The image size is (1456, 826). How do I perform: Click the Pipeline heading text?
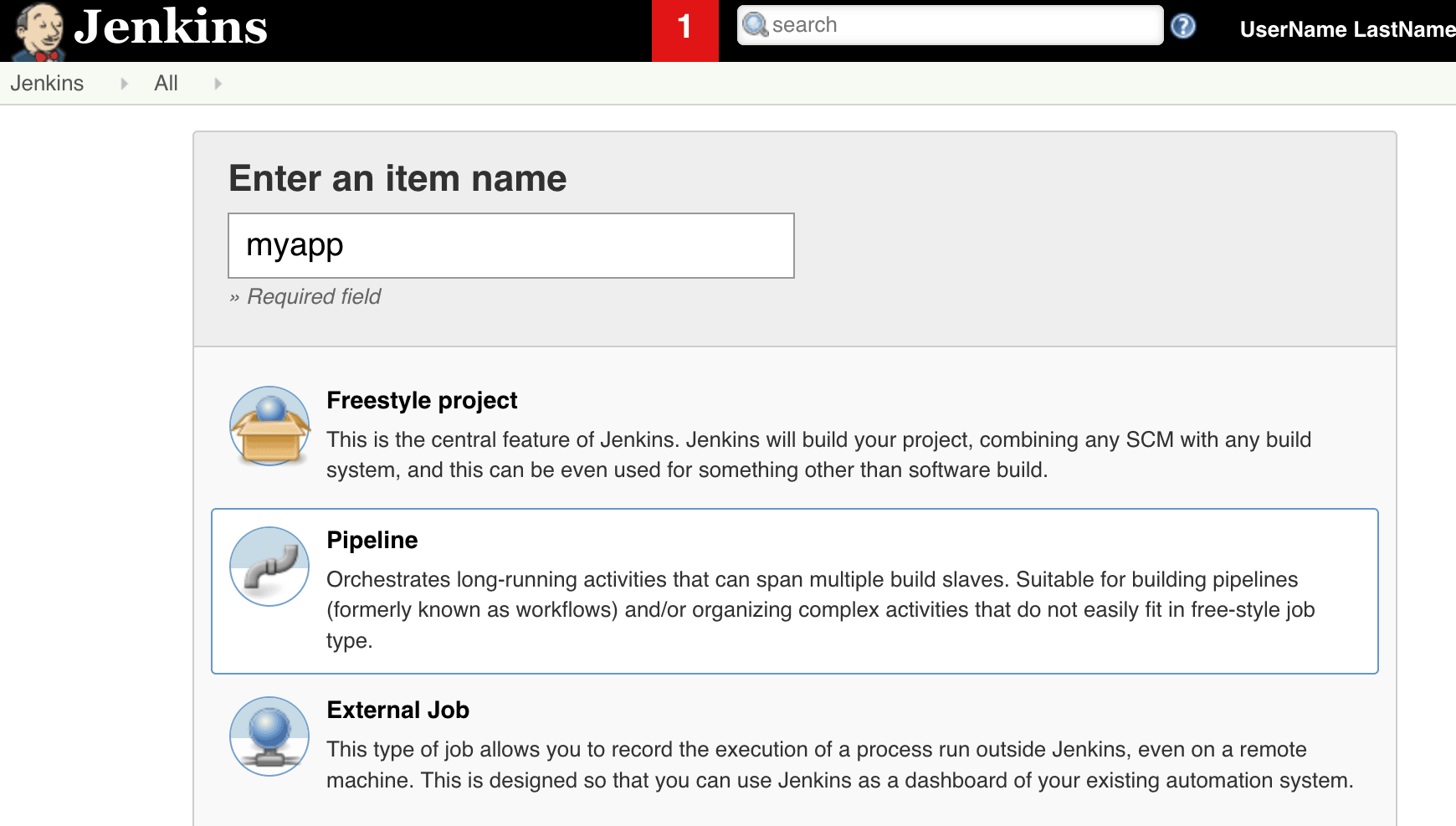(x=372, y=540)
